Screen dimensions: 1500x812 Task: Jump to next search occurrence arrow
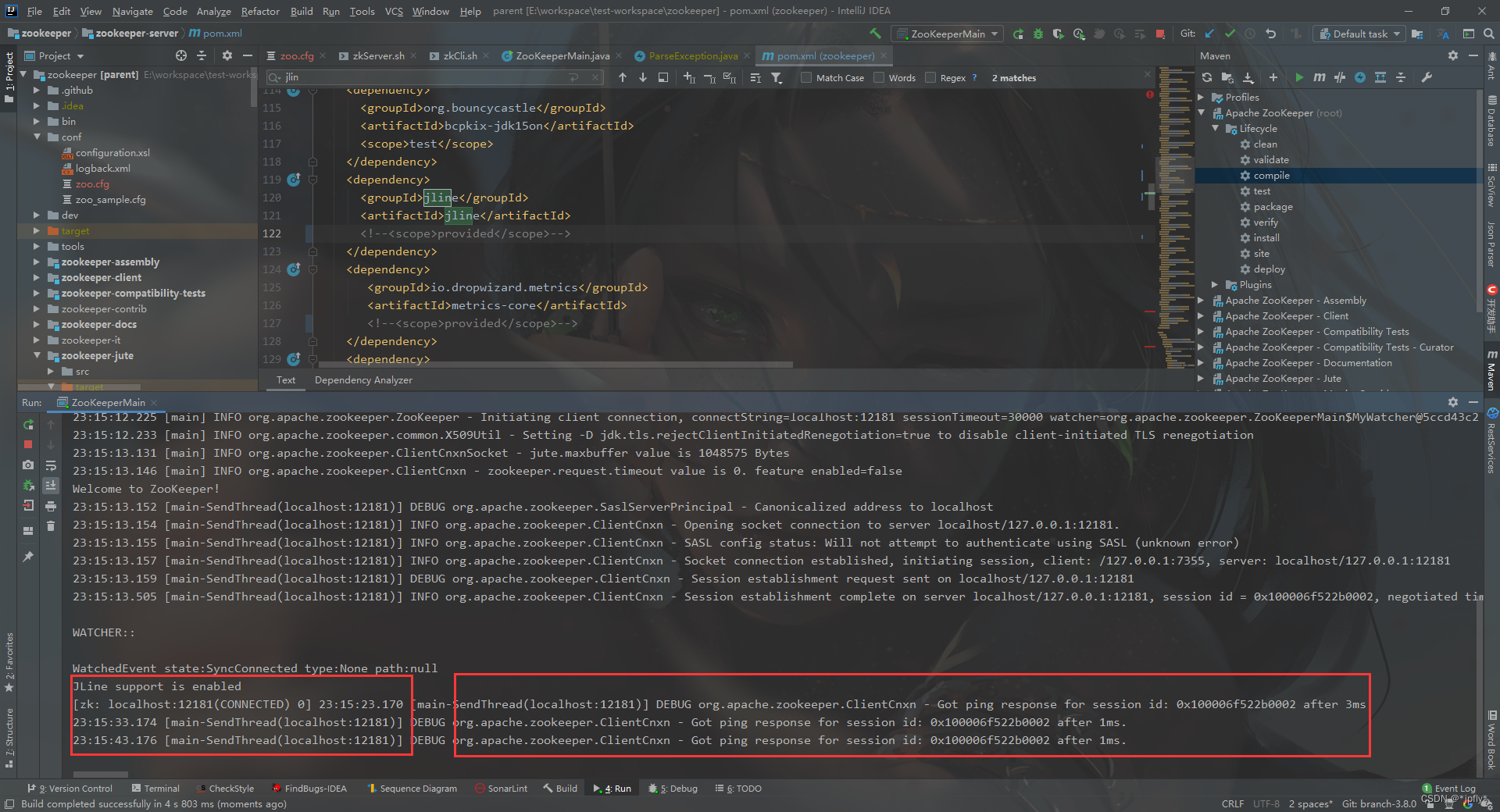click(643, 77)
